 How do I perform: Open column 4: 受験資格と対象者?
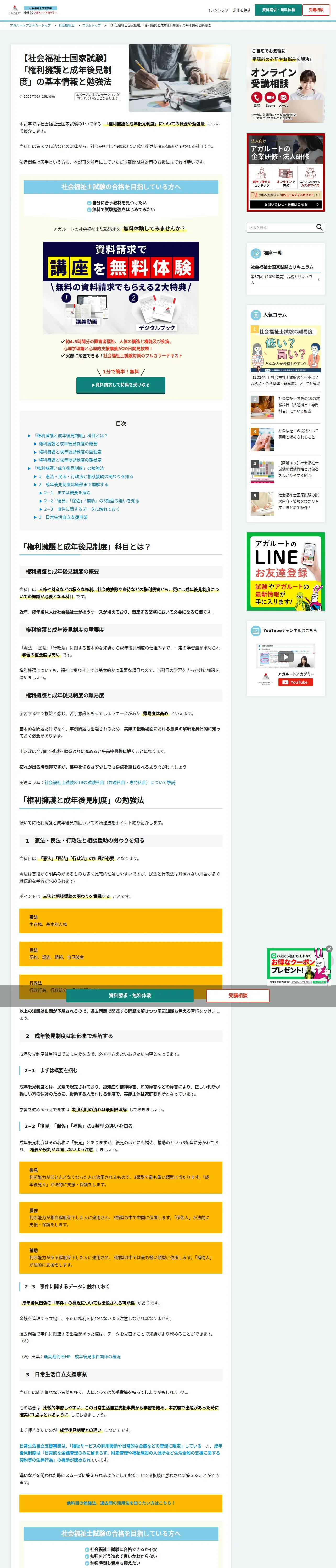coord(285,472)
